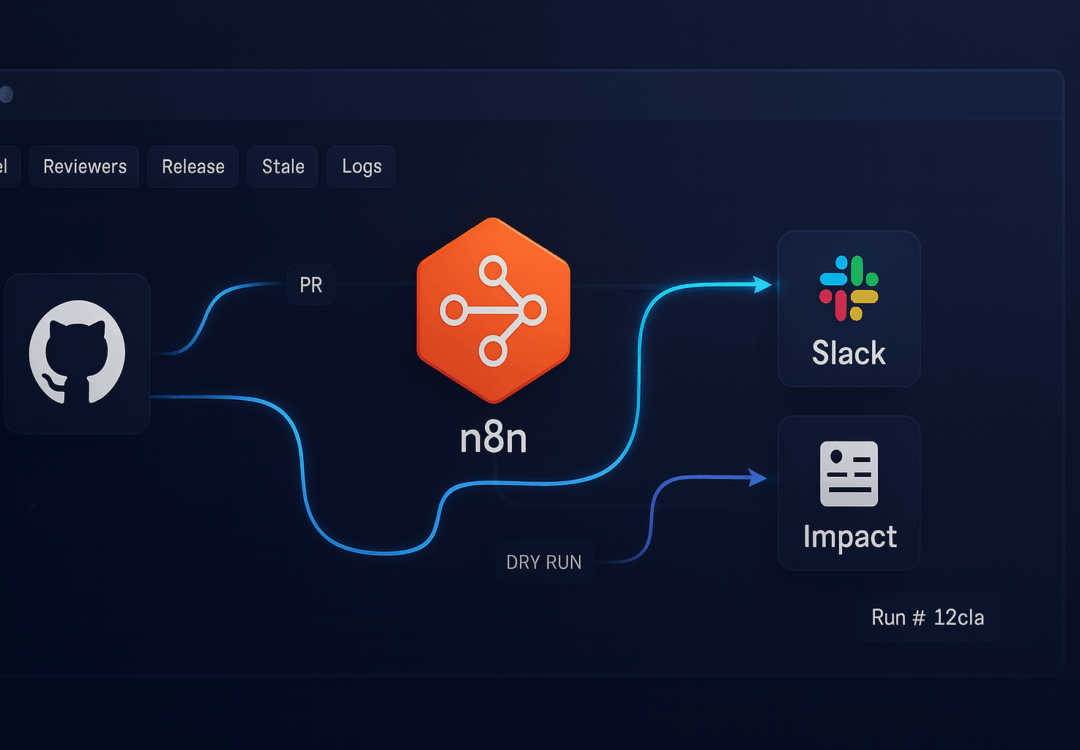Click the empty window title bar
This screenshot has width=1080, height=750.
pos(540,95)
